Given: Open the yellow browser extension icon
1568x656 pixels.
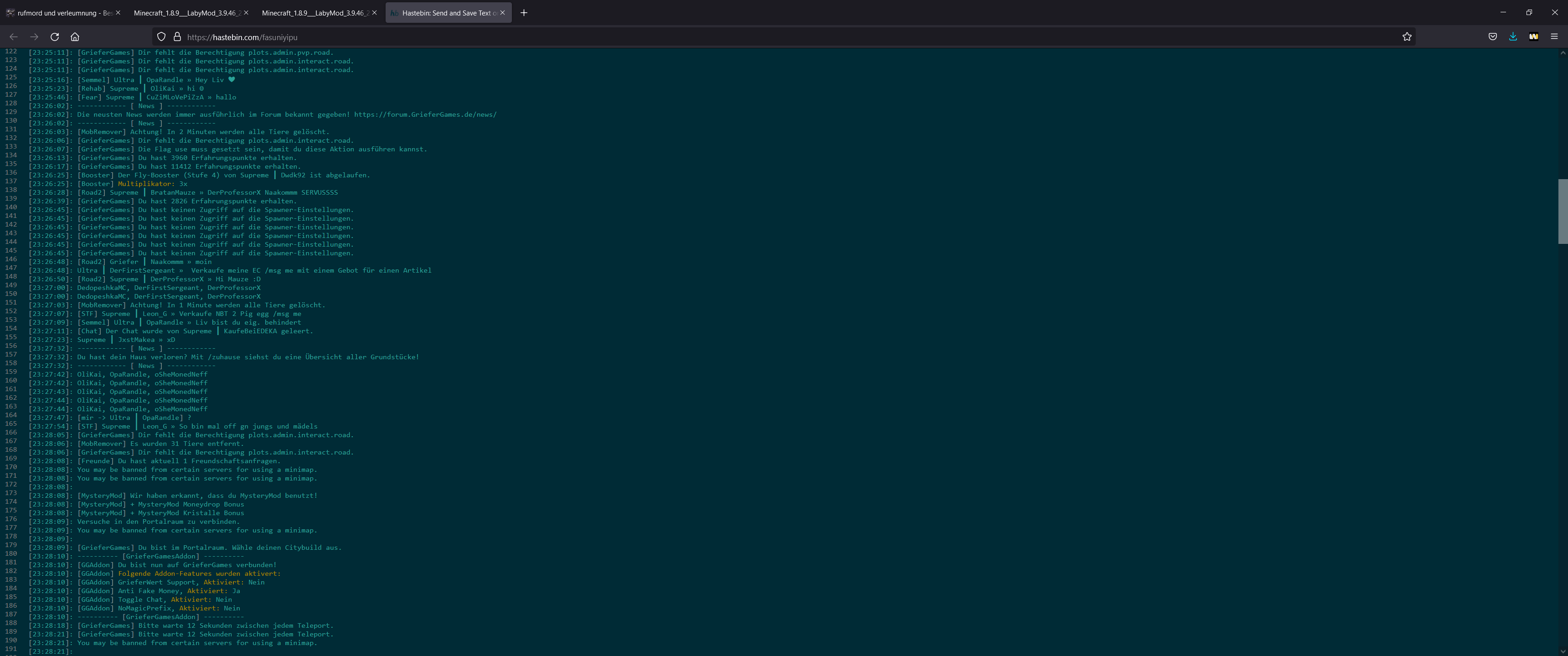Looking at the screenshot, I should click(1533, 36).
